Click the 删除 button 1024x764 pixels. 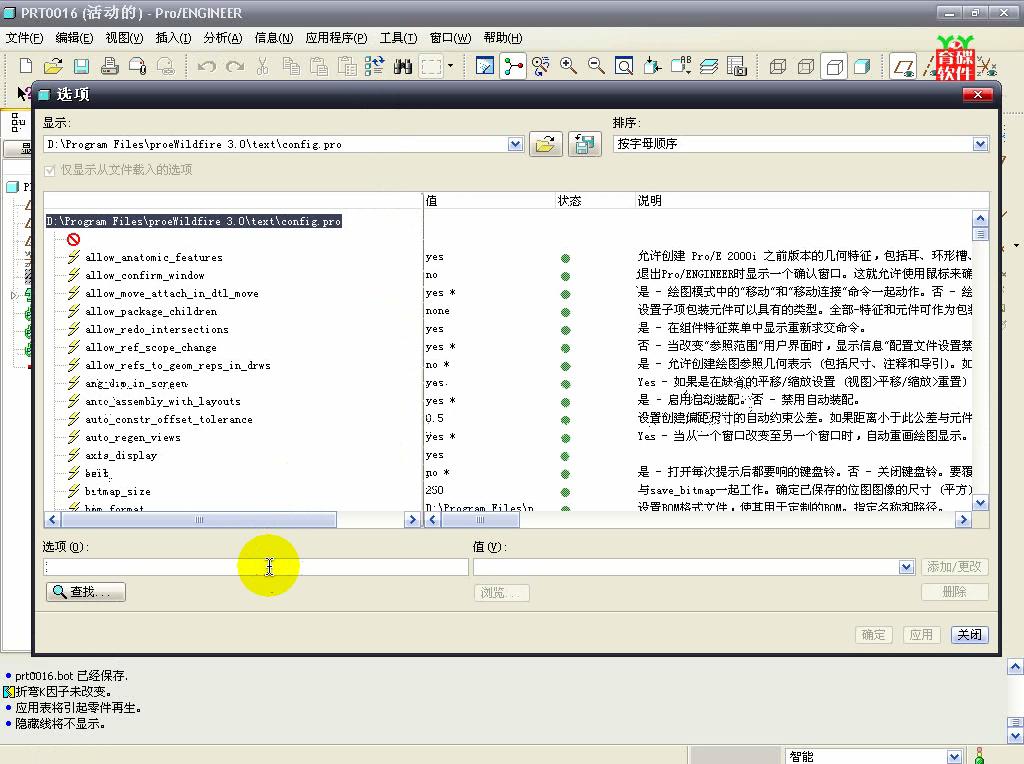pos(954,592)
